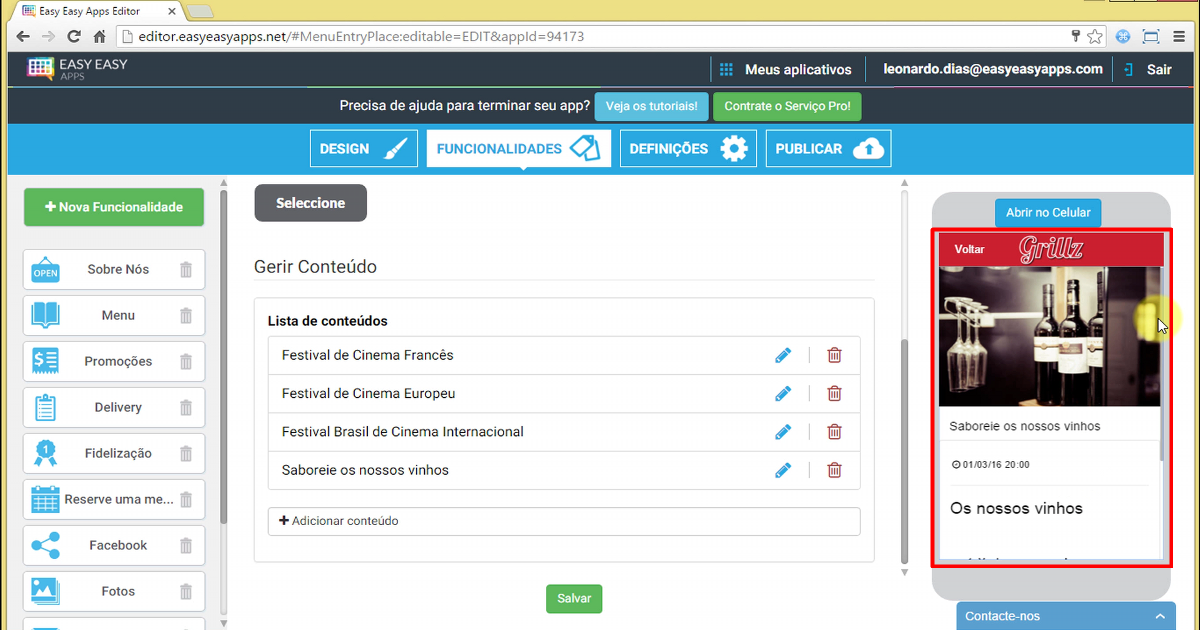This screenshot has height=630, width=1200.
Task: Open the Meus aplicativos grid menu
Action: pos(727,70)
